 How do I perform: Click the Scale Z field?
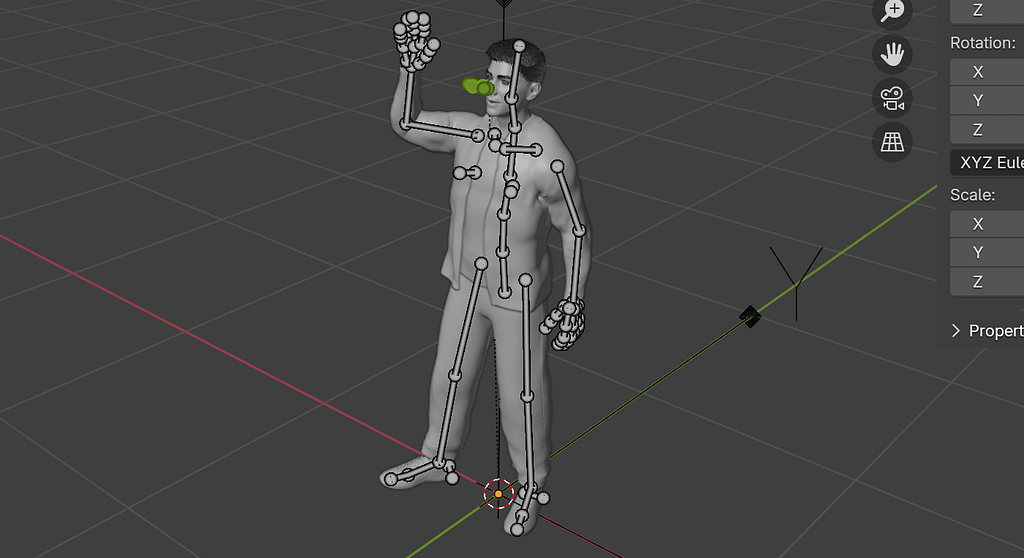point(986,282)
